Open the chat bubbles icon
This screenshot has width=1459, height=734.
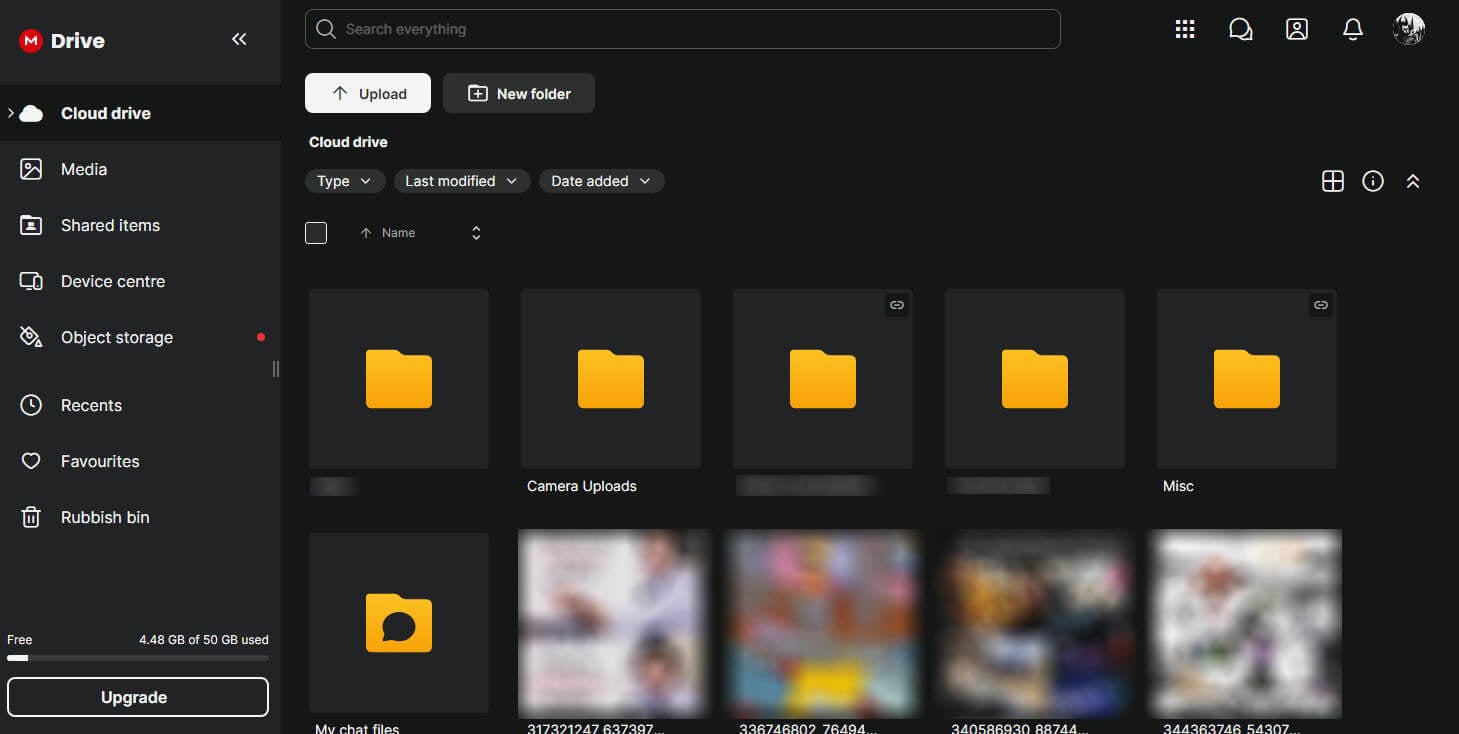tap(1241, 29)
